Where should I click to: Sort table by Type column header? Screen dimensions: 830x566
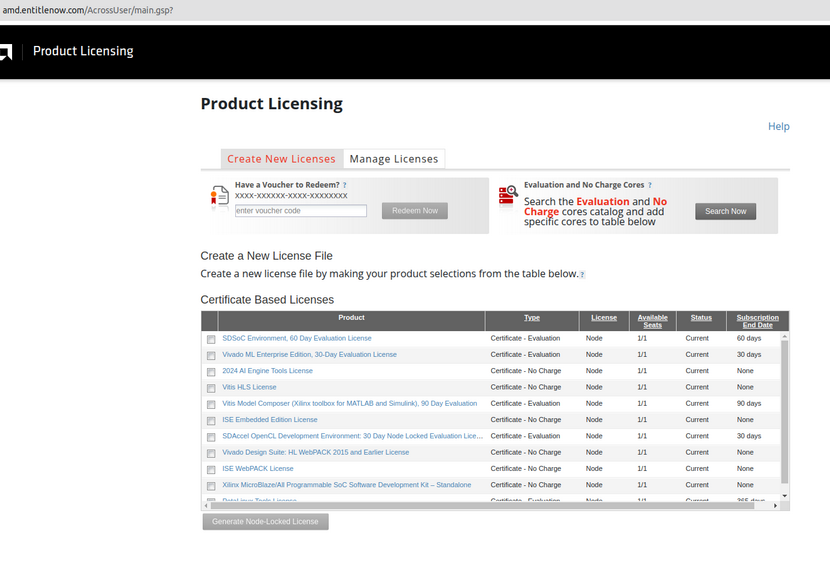click(532, 318)
